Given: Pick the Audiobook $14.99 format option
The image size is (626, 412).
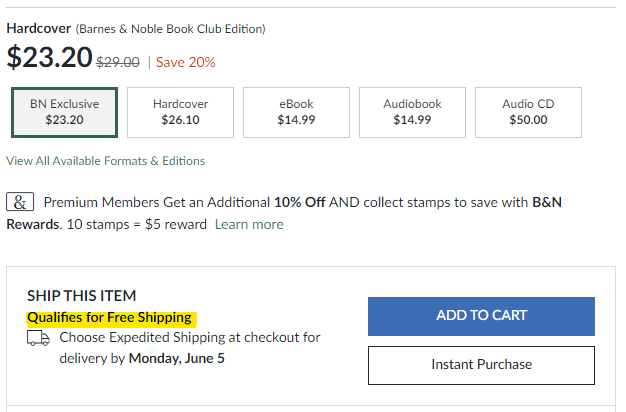Looking at the screenshot, I should (x=412, y=112).
